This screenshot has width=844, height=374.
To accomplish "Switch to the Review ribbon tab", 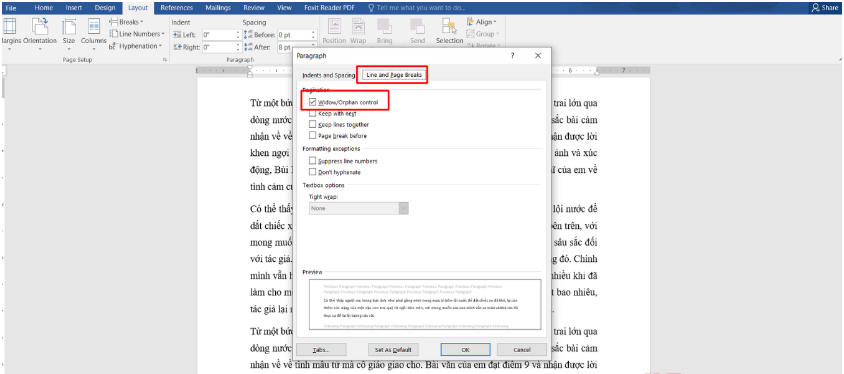I will click(x=254, y=8).
